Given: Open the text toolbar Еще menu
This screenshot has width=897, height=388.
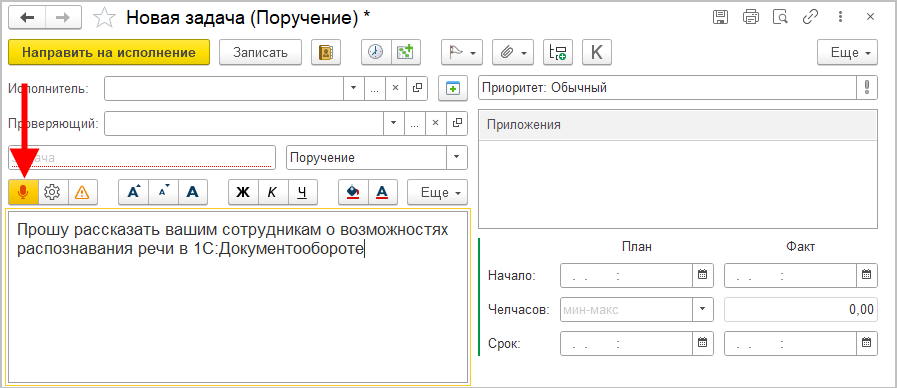Looking at the screenshot, I should [437, 193].
